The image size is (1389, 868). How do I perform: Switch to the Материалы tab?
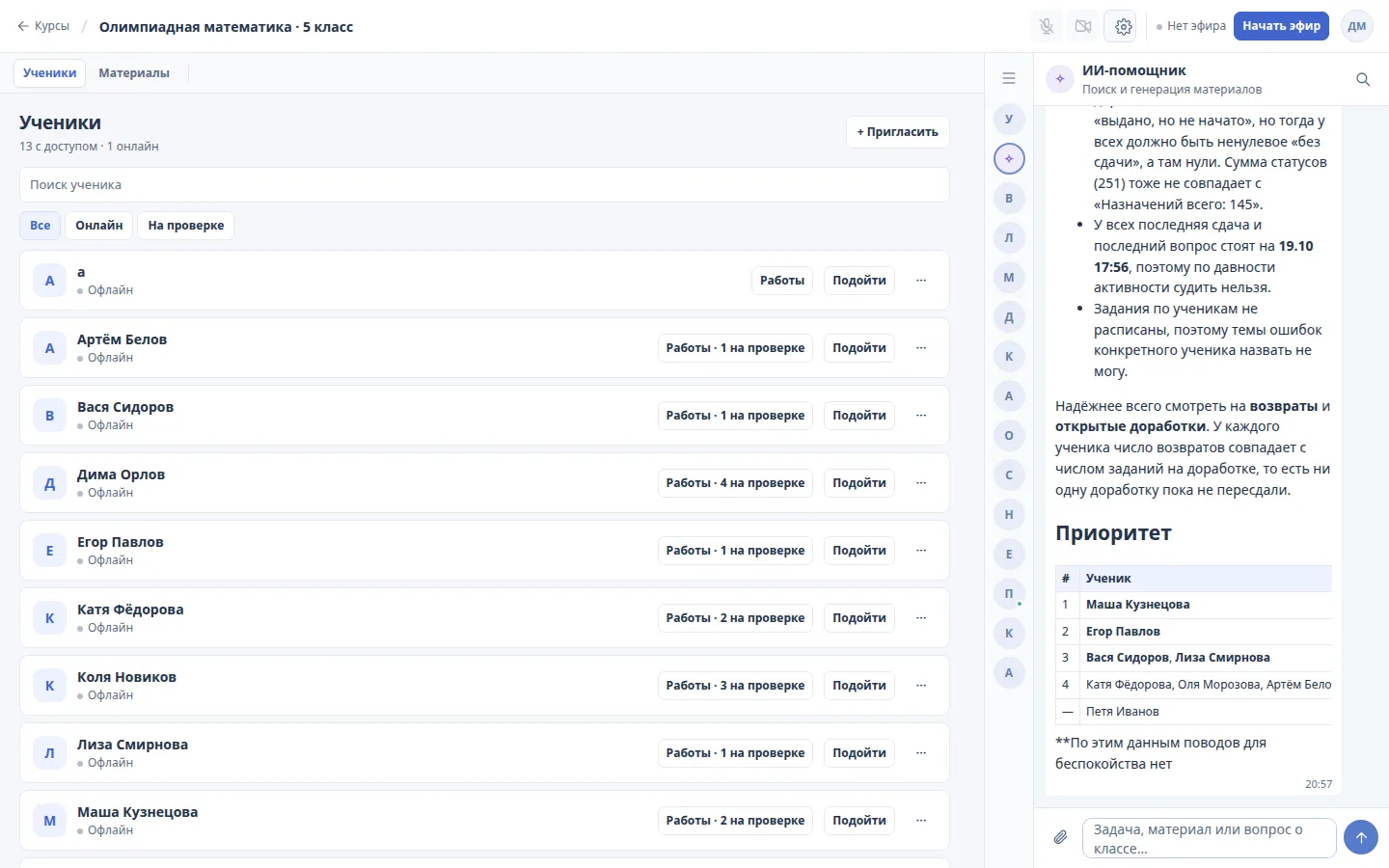(x=134, y=73)
